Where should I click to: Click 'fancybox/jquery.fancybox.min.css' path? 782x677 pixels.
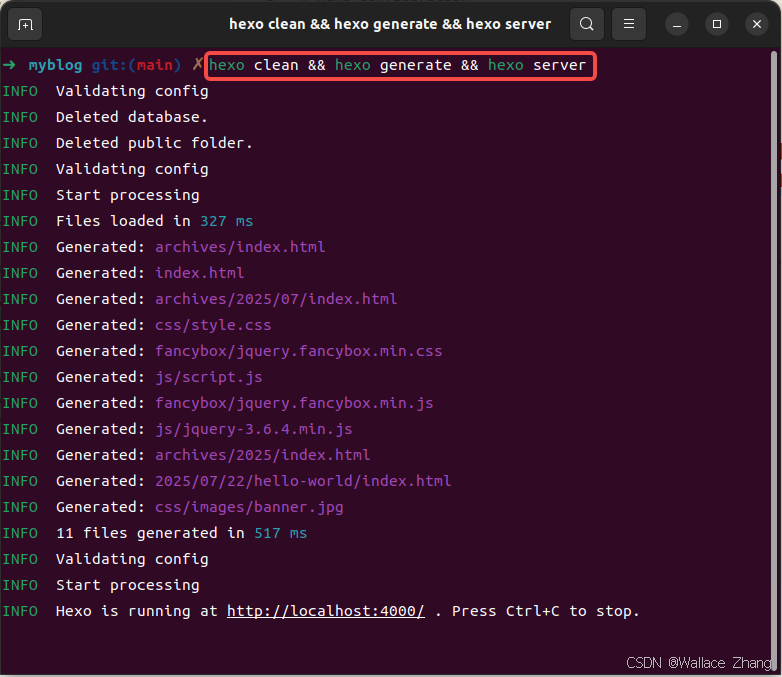click(298, 351)
